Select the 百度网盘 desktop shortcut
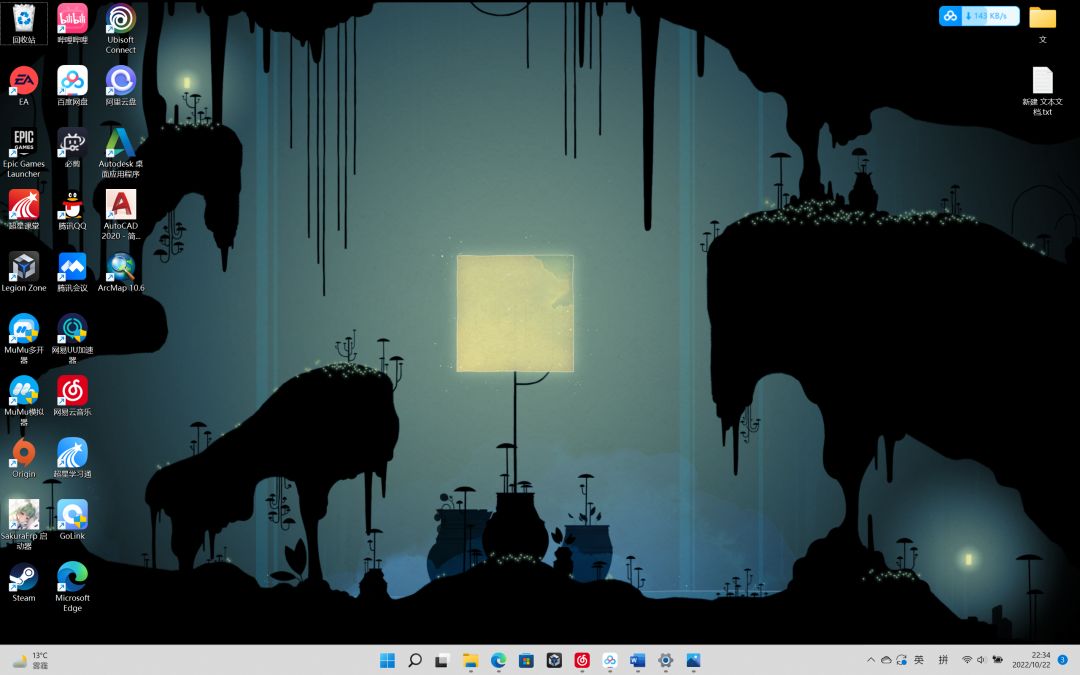1080x675 pixels. coord(72,85)
